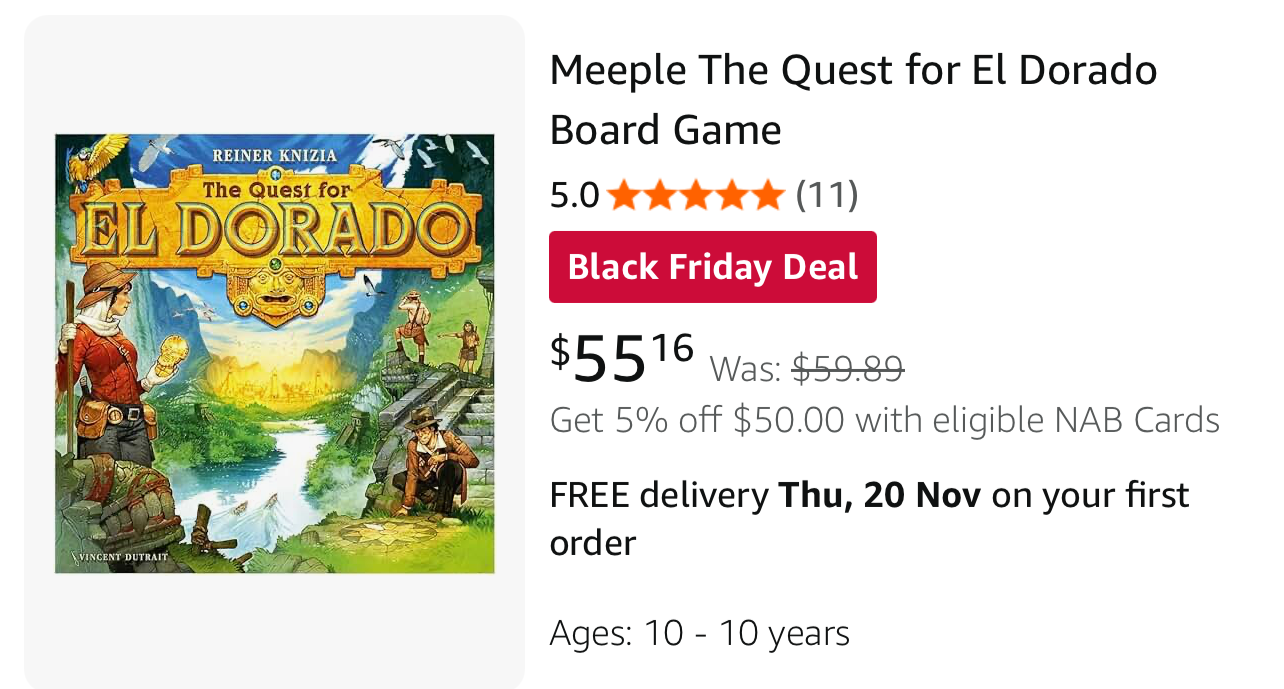Click the FREE delivery Thu, 20 Nov text
The height and width of the screenshot is (689, 1284).
point(765,495)
